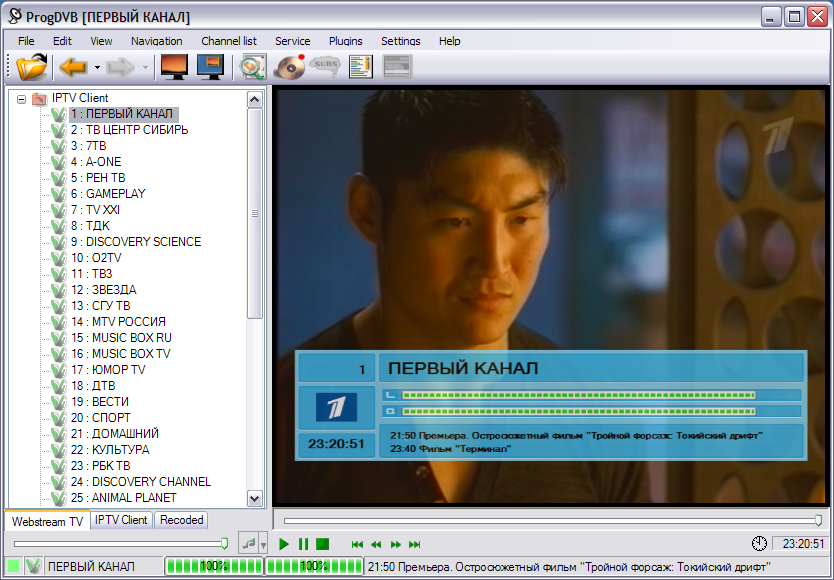Adjust the volume slider handle

point(224,543)
